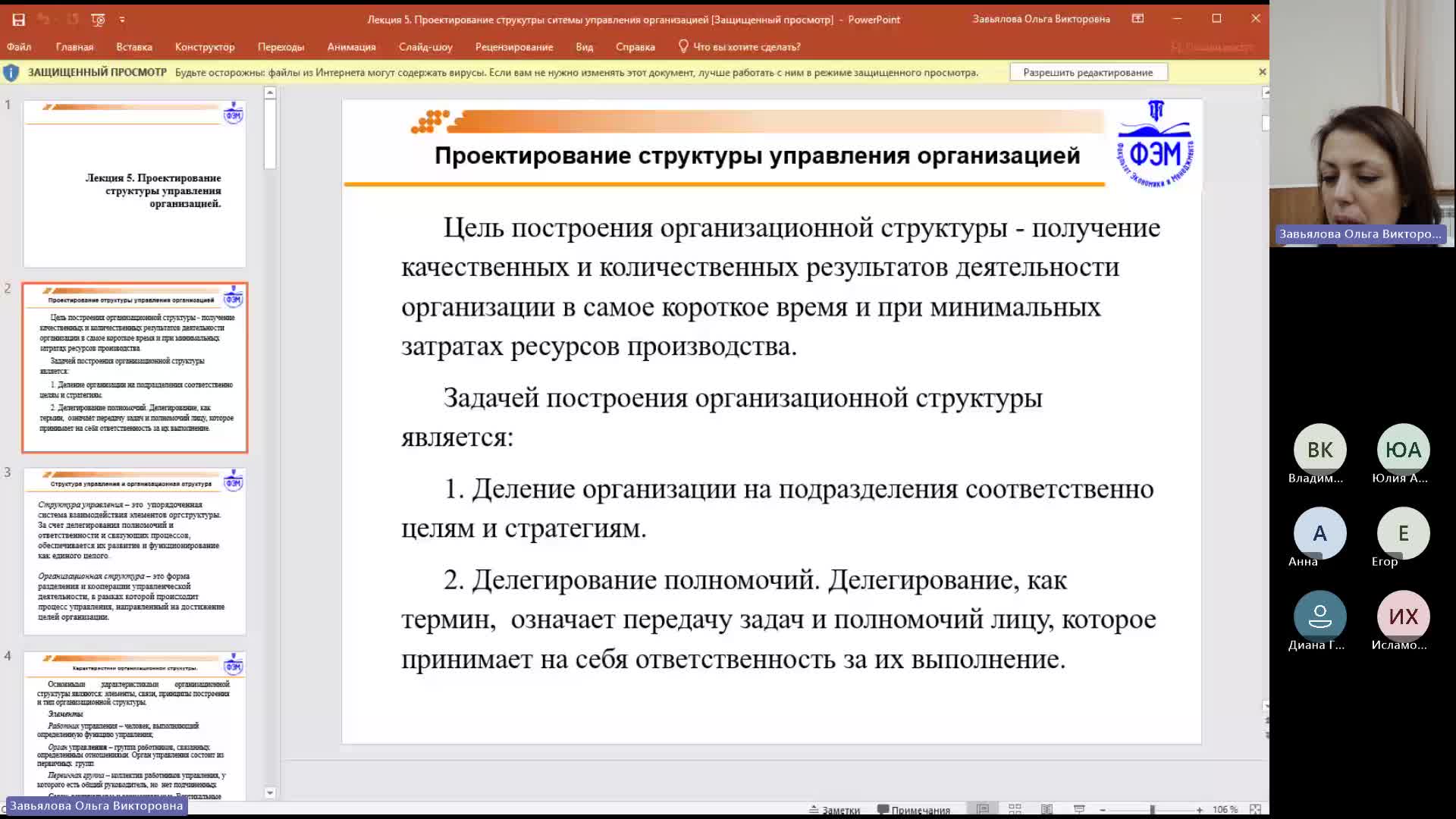Click the line '2. Делегирование полномочий'

coord(778,619)
